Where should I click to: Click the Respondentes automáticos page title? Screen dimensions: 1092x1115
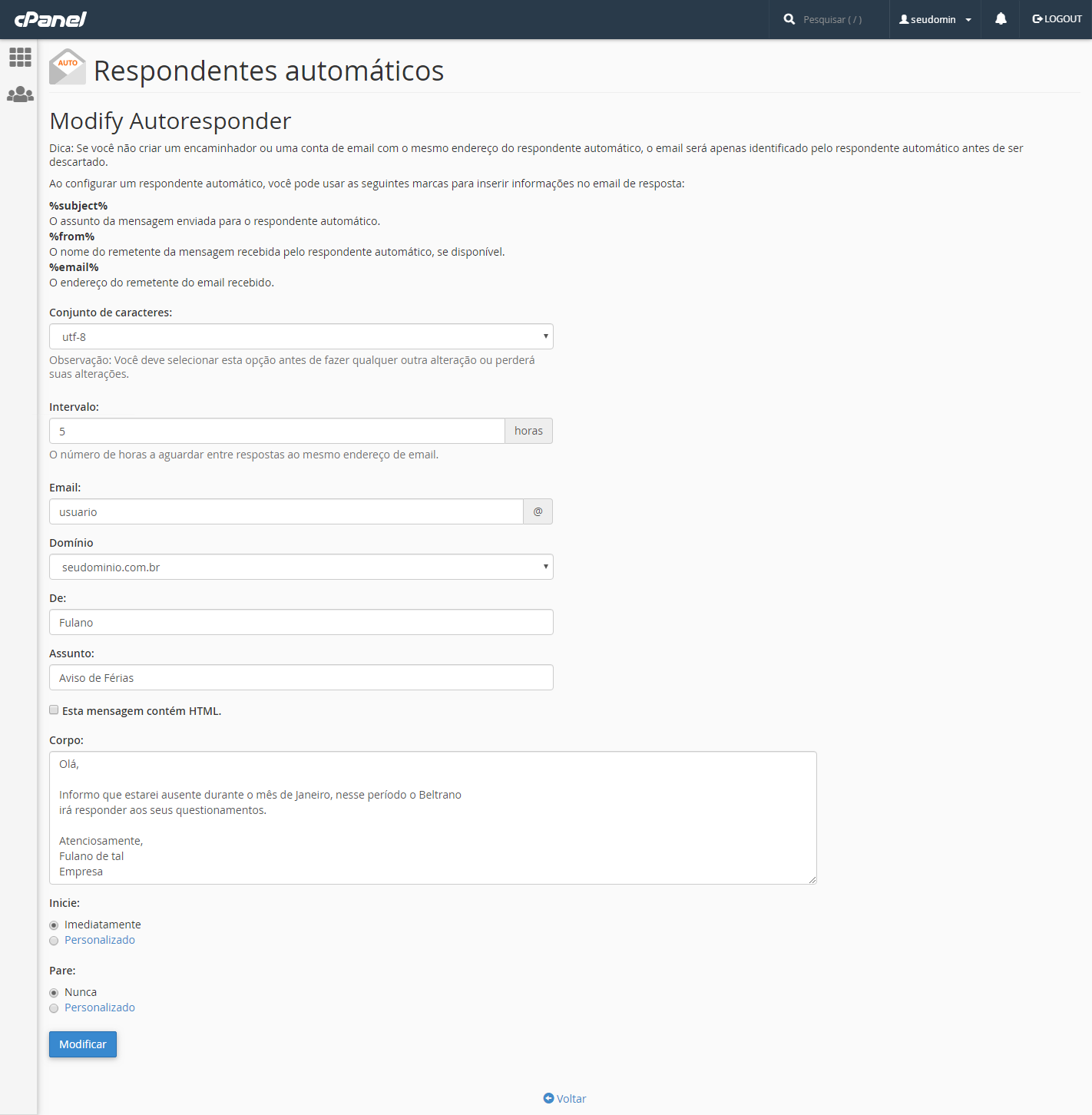point(269,71)
